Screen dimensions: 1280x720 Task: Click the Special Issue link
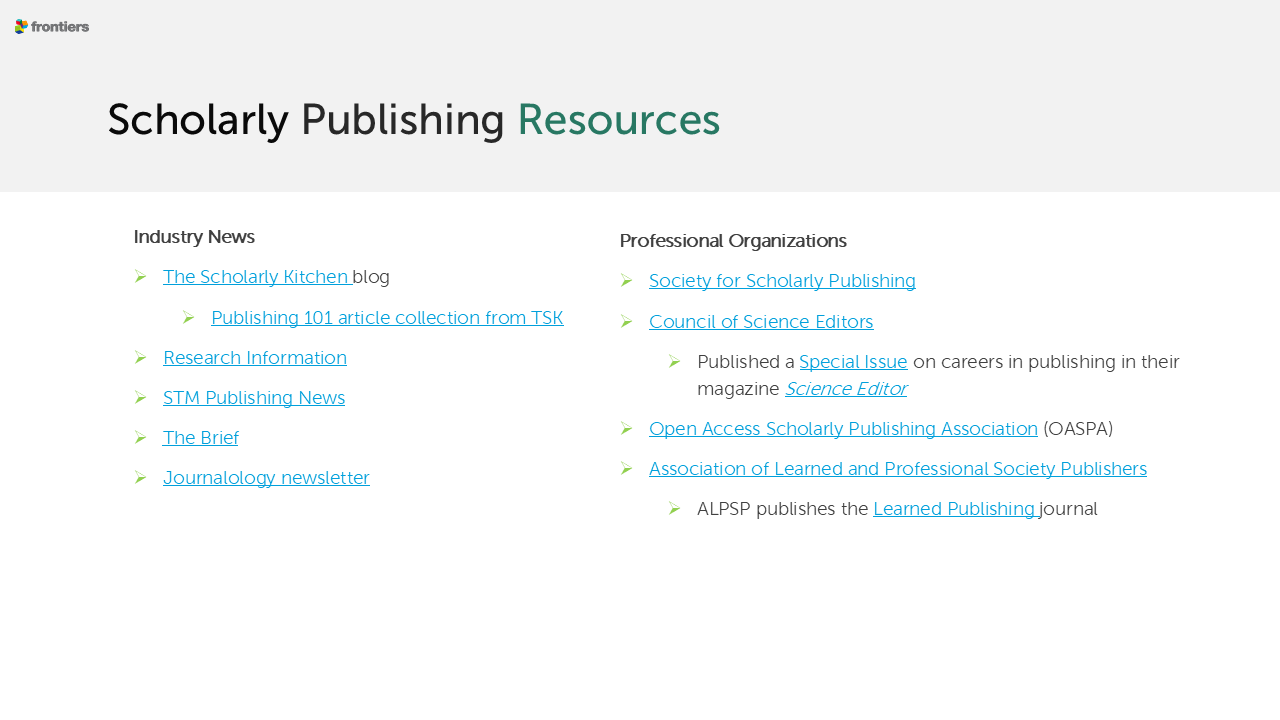853,362
